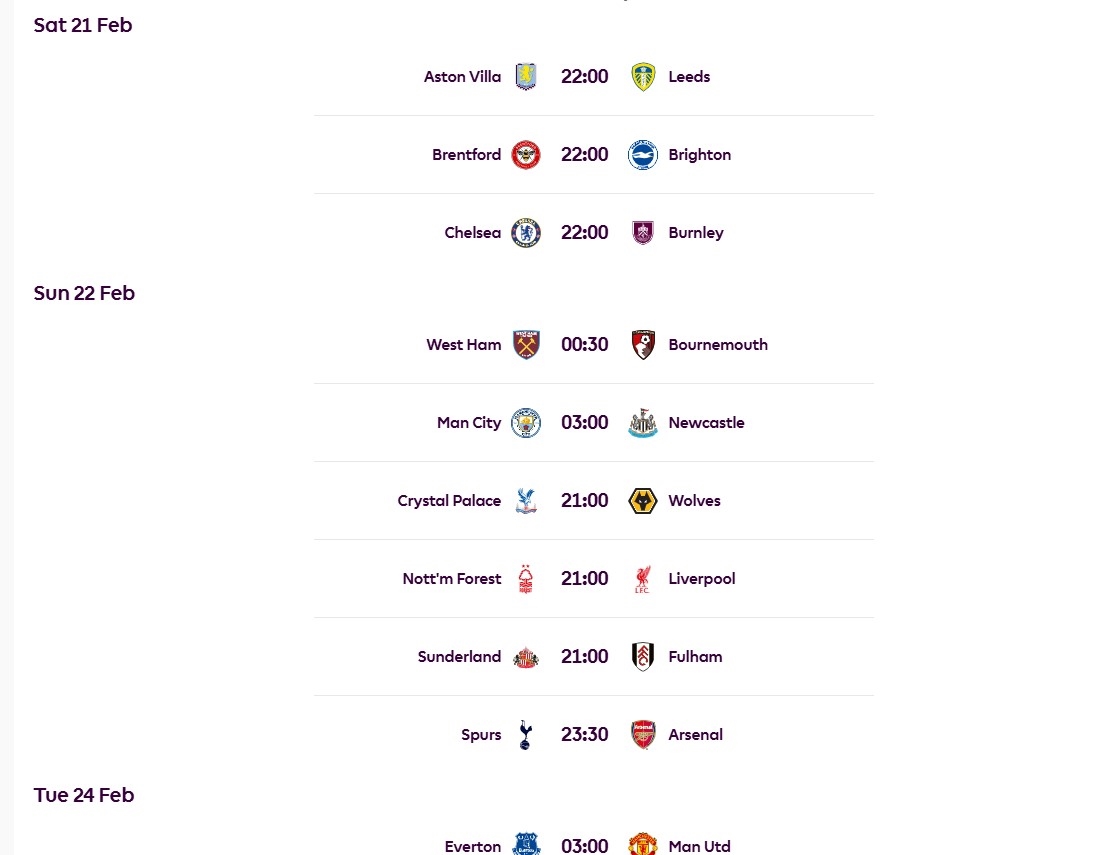
Task: Select the Wolves wolf head badge
Action: pos(641,500)
